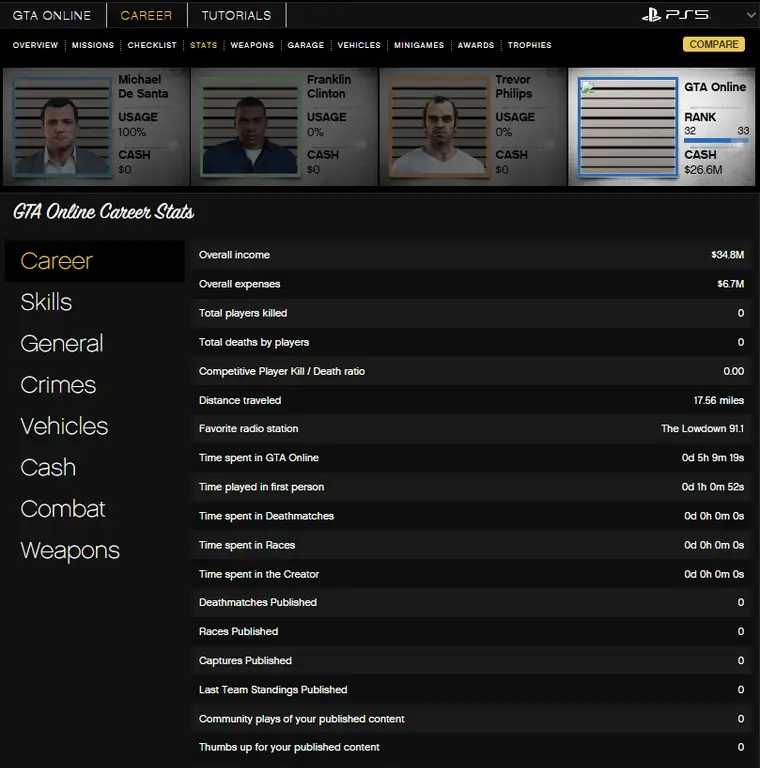Screen dimensions: 760x768
Task: Go to the Overview section
Action: pyautogui.click(x=35, y=45)
